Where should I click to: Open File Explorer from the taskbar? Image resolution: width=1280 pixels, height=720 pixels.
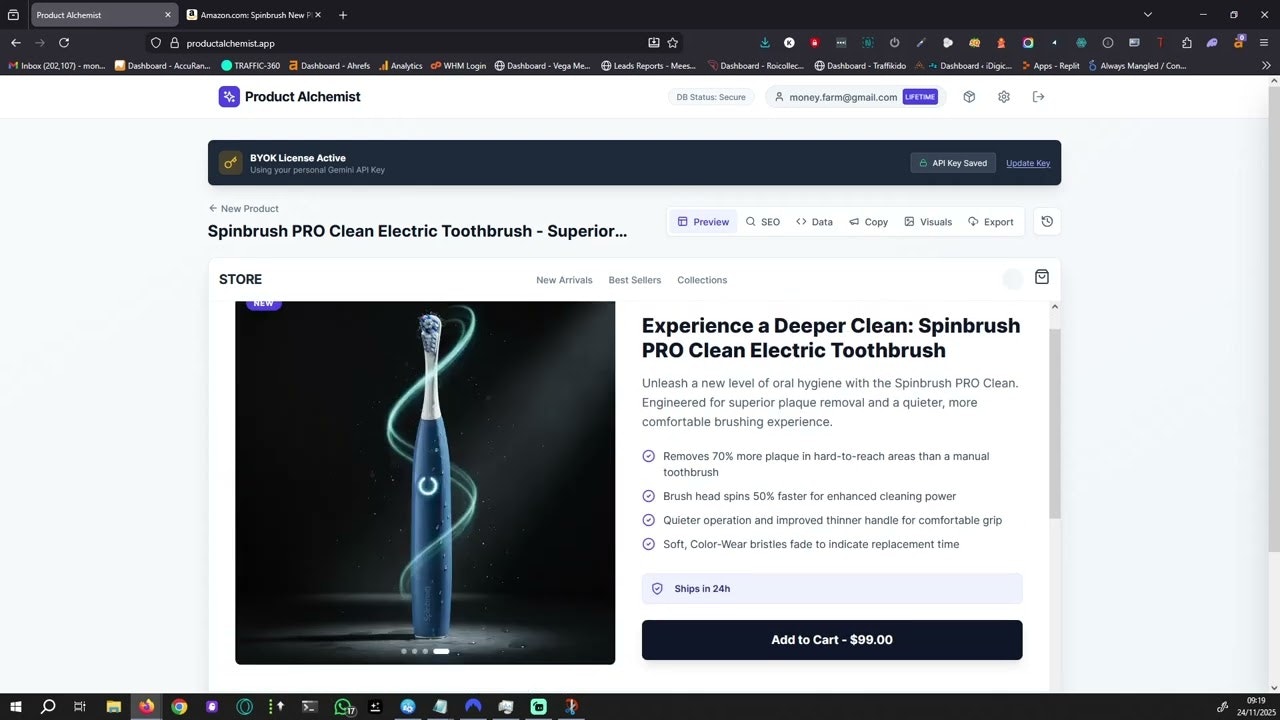click(114, 707)
